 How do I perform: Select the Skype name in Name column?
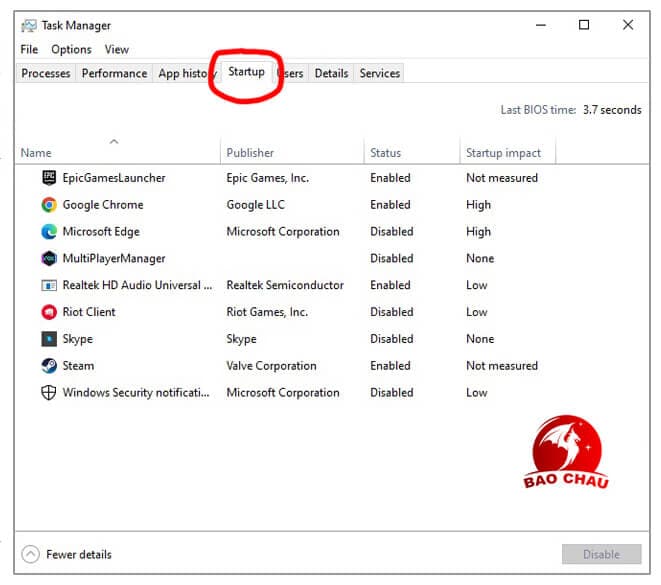point(78,339)
